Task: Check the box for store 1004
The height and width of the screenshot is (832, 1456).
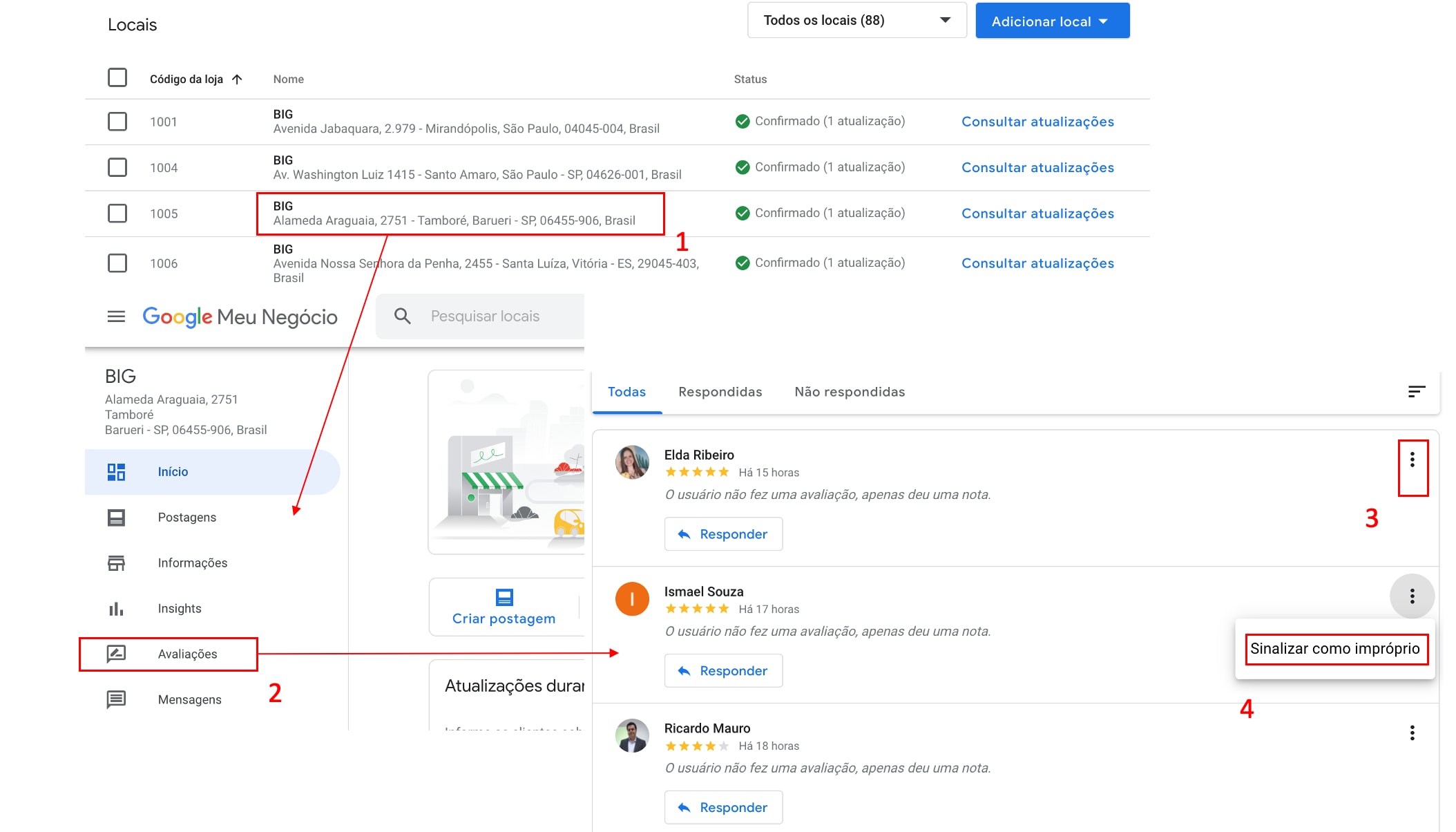Action: click(117, 167)
